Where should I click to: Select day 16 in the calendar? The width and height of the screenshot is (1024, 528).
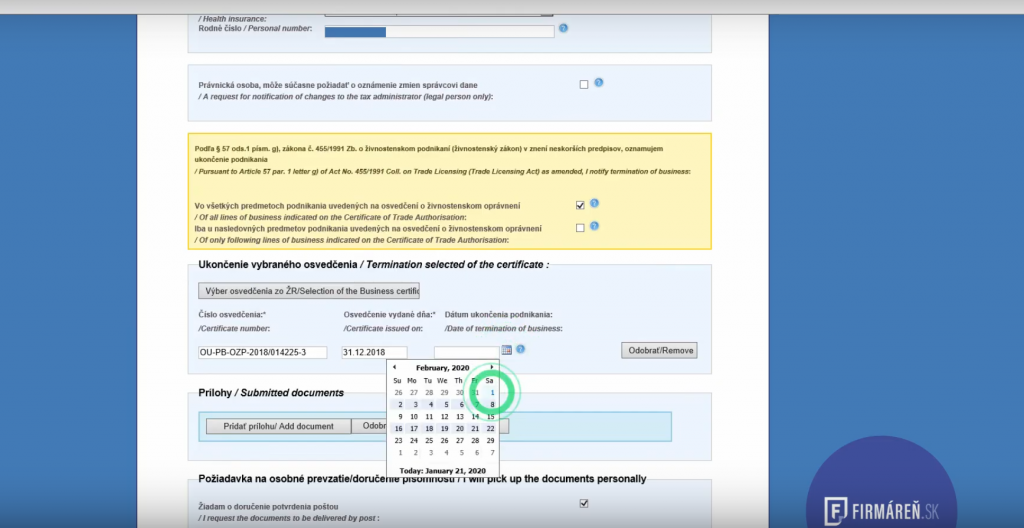click(399, 429)
